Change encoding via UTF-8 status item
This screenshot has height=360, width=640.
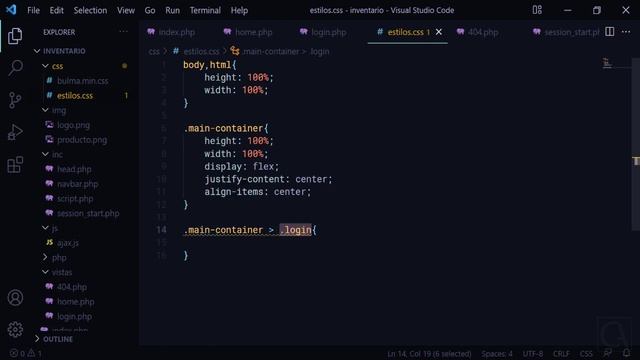533,353
